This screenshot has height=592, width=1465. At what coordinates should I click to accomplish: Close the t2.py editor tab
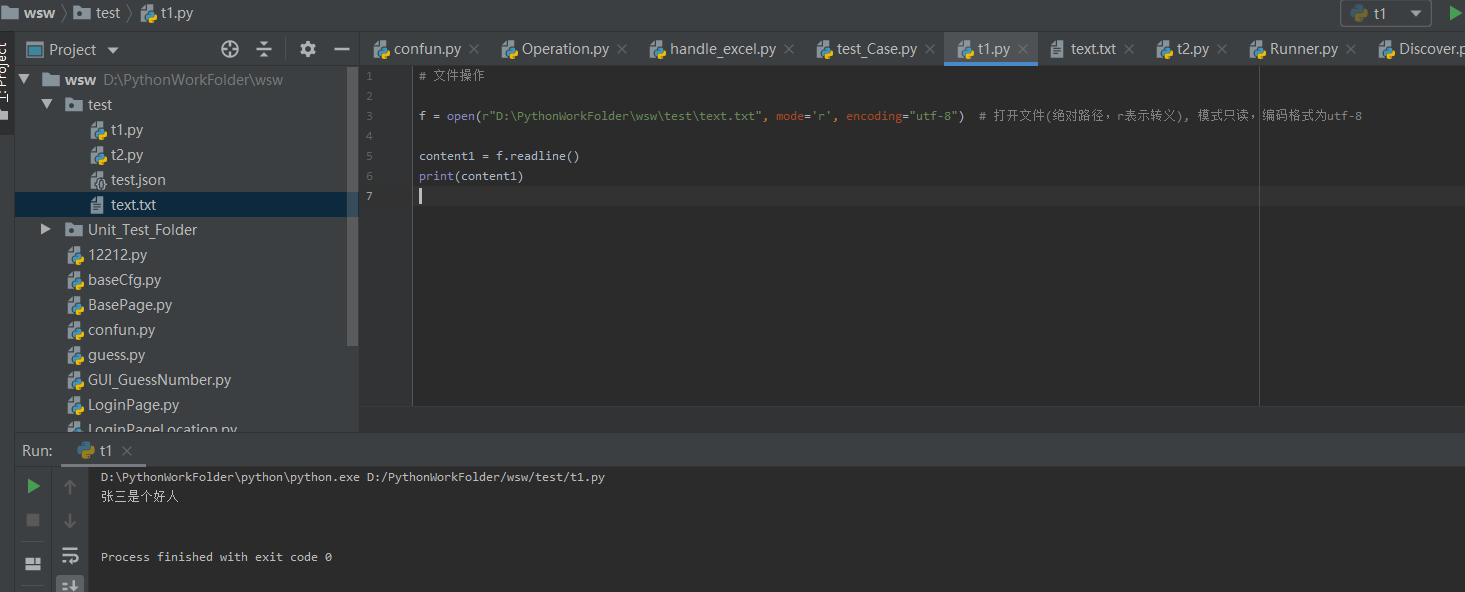(x=1222, y=49)
